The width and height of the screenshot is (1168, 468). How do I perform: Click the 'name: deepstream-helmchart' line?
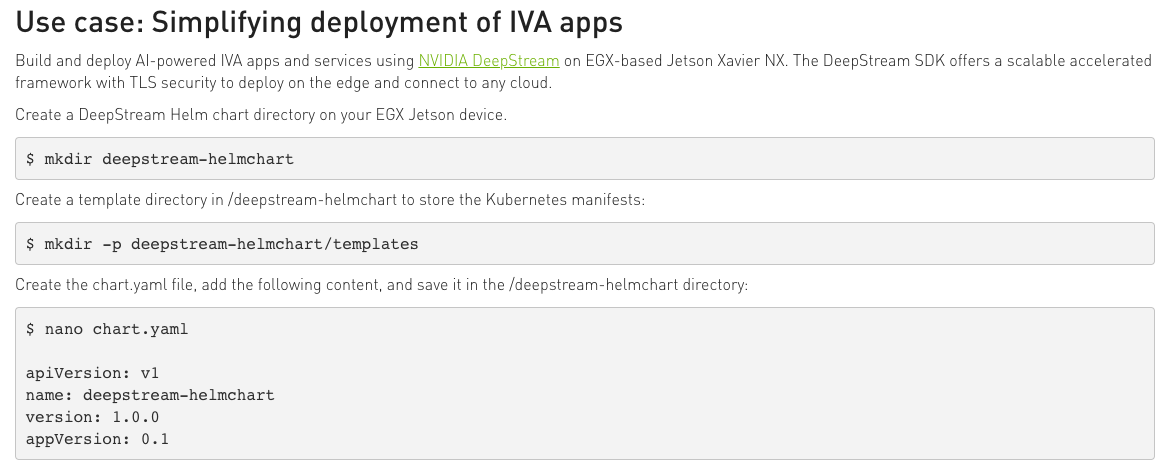[x=150, y=395]
